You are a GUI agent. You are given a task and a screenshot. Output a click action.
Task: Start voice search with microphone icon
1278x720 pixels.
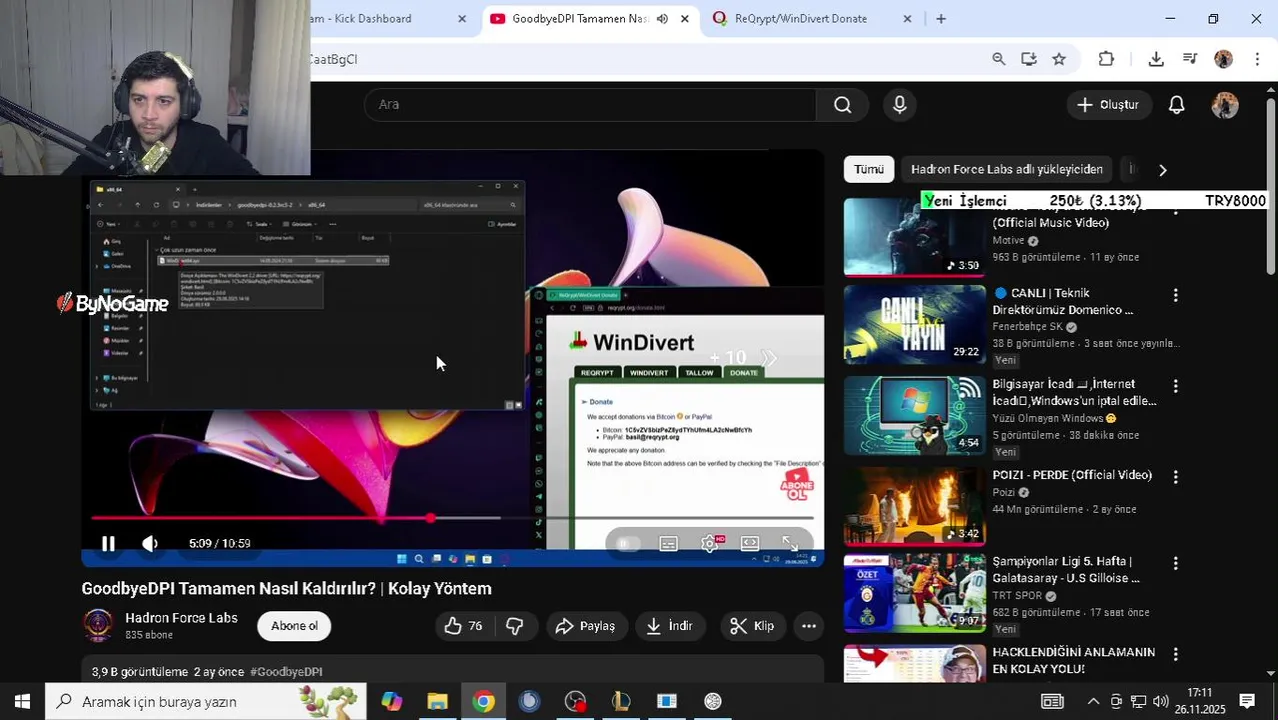coord(899,105)
